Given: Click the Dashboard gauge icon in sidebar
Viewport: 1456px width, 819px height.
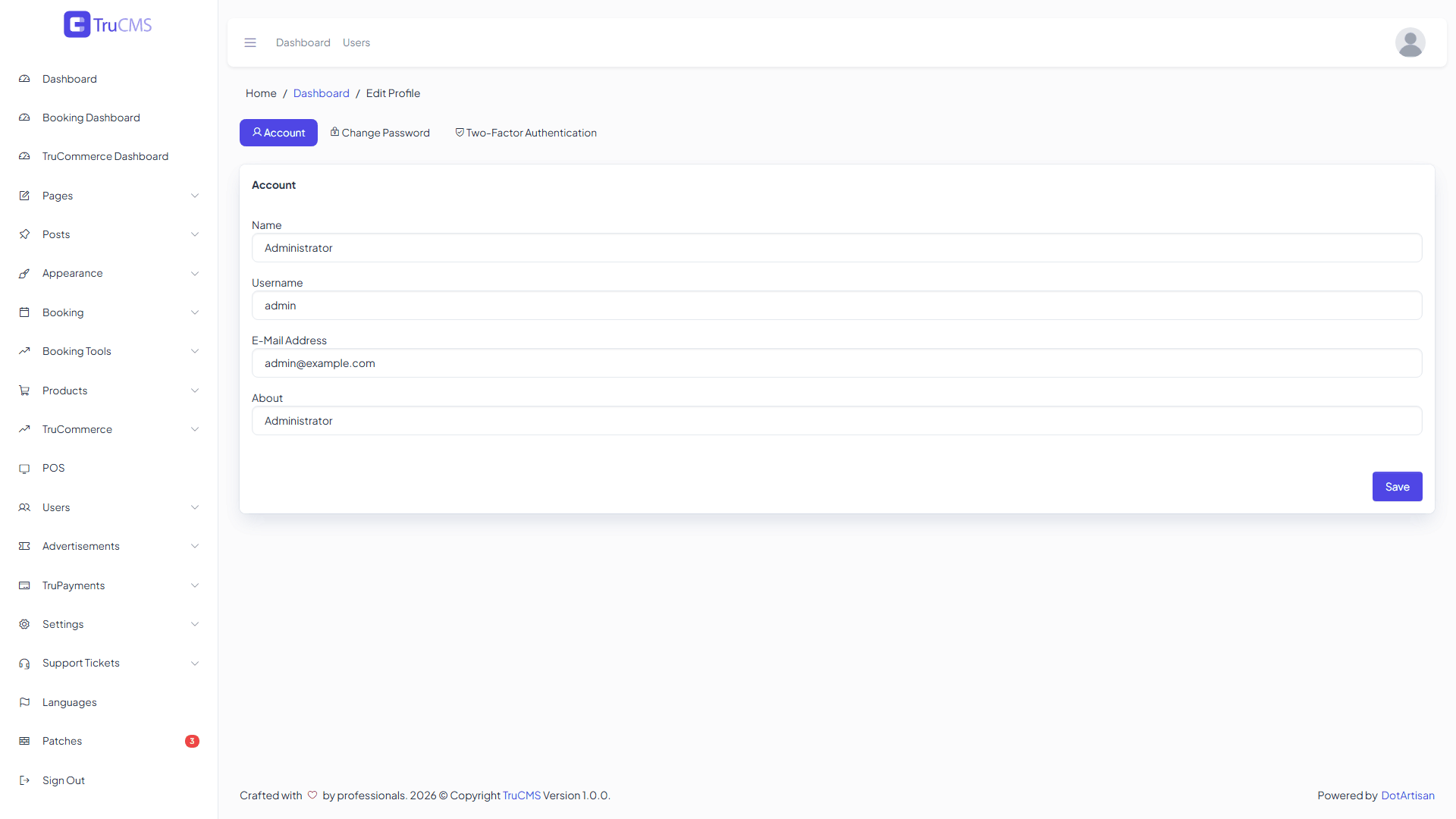Looking at the screenshot, I should (x=24, y=79).
